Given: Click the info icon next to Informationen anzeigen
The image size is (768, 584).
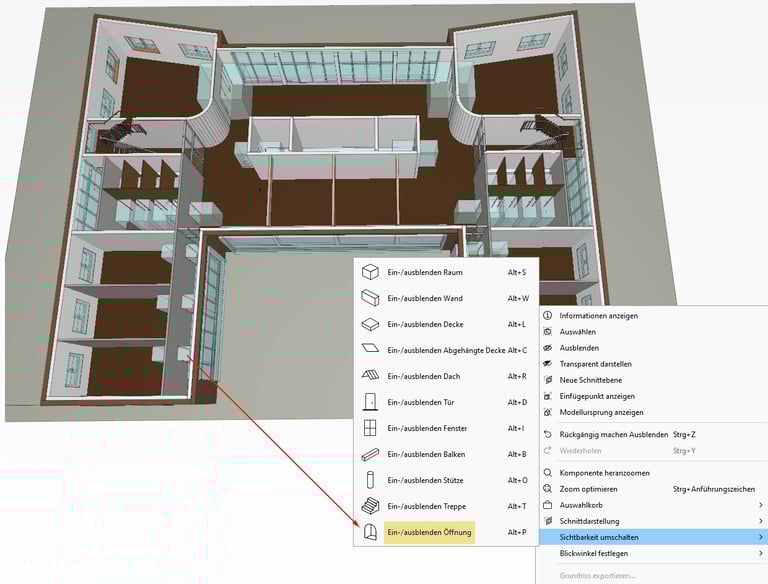Looking at the screenshot, I should (x=548, y=316).
